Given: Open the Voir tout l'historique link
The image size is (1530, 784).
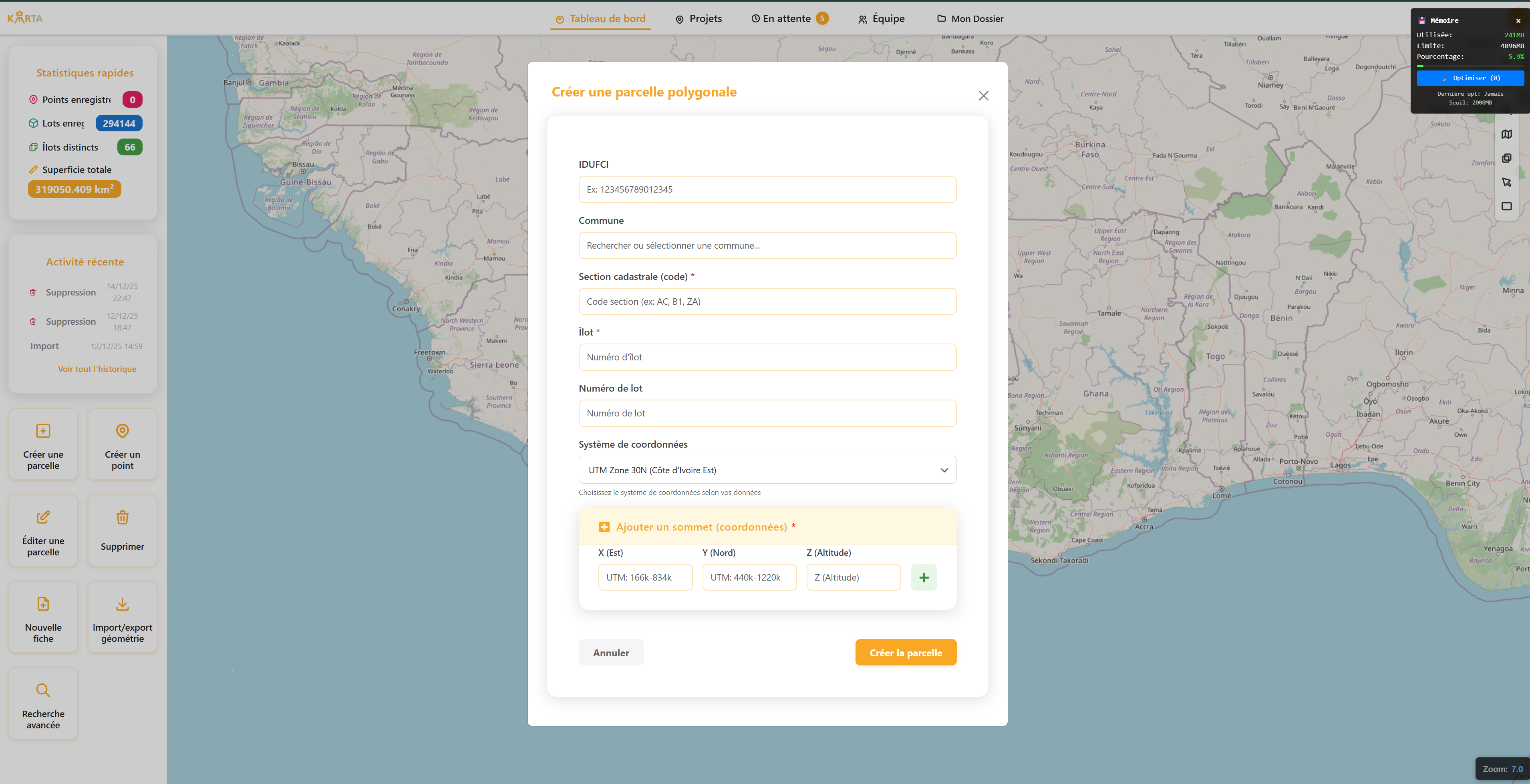Looking at the screenshot, I should (x=97, y=369).
